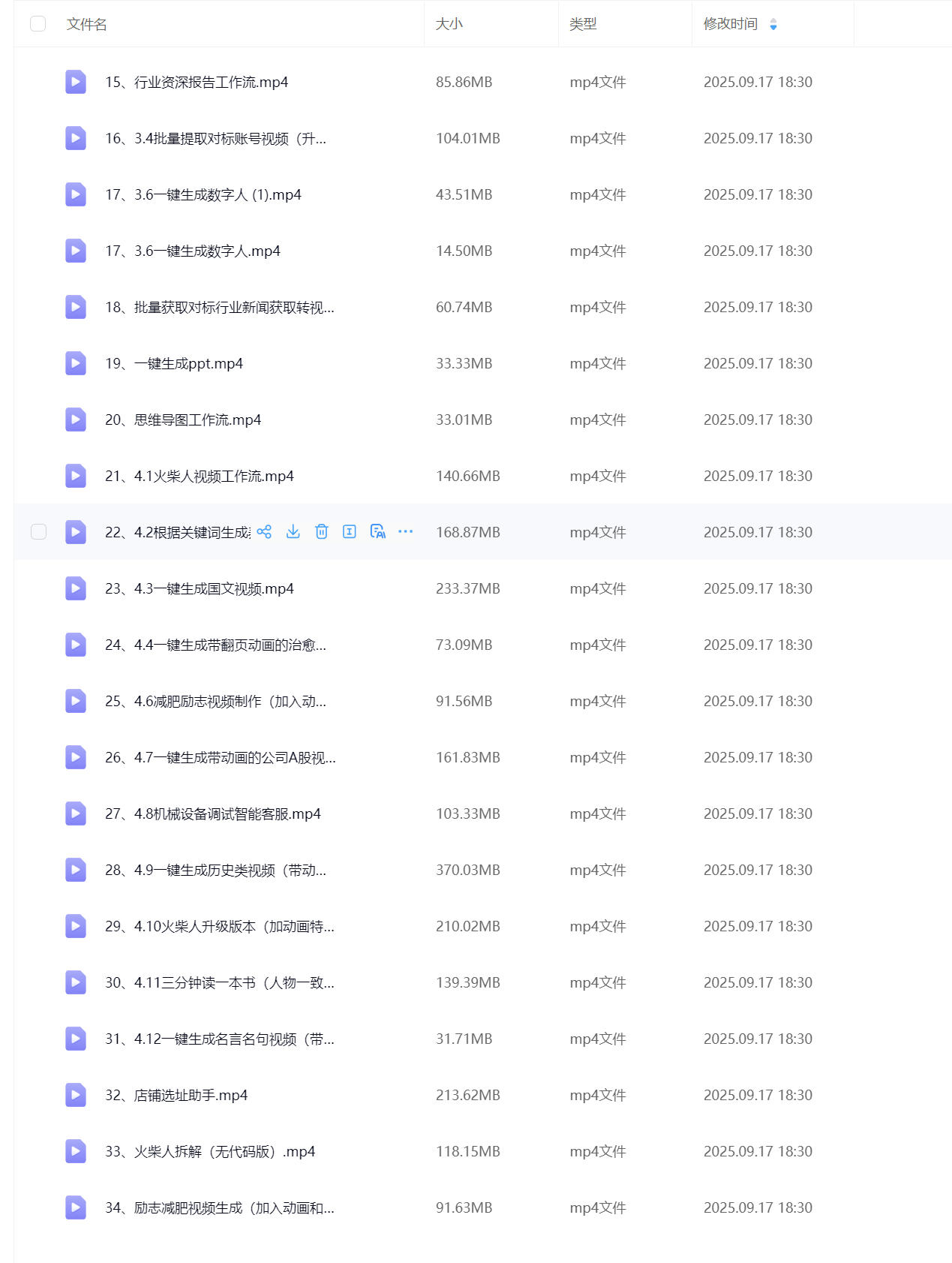Select row with size 370.03MB

(467, 870)
